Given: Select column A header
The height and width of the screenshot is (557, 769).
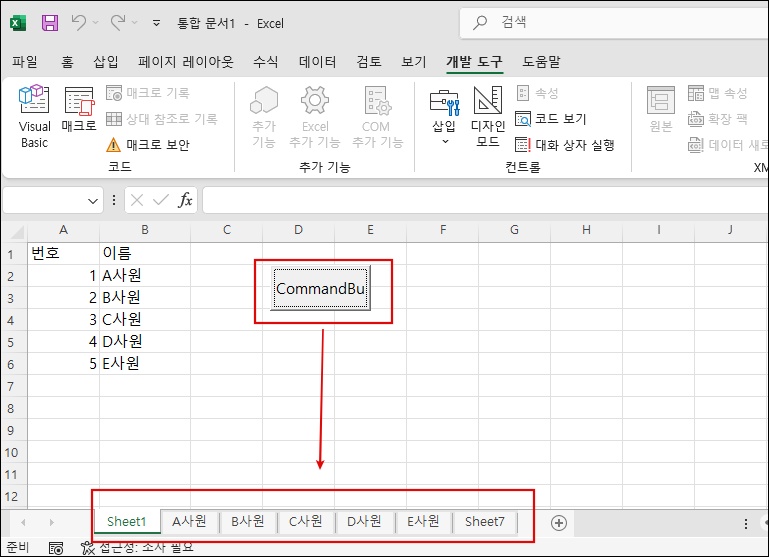Looking at the screenshot, I should (x=63, y=230).
